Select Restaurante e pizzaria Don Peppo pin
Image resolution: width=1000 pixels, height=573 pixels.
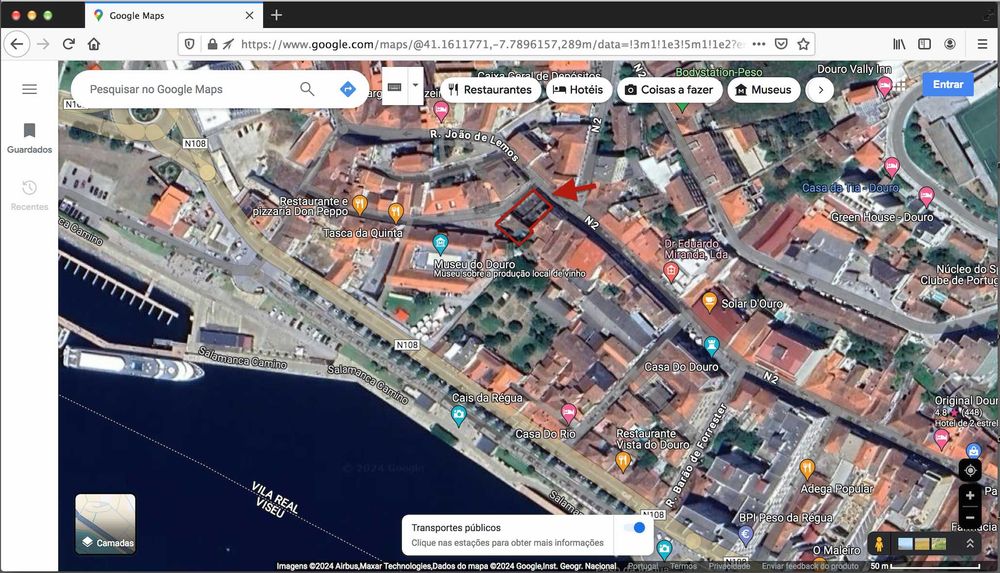tap(360, 204)
